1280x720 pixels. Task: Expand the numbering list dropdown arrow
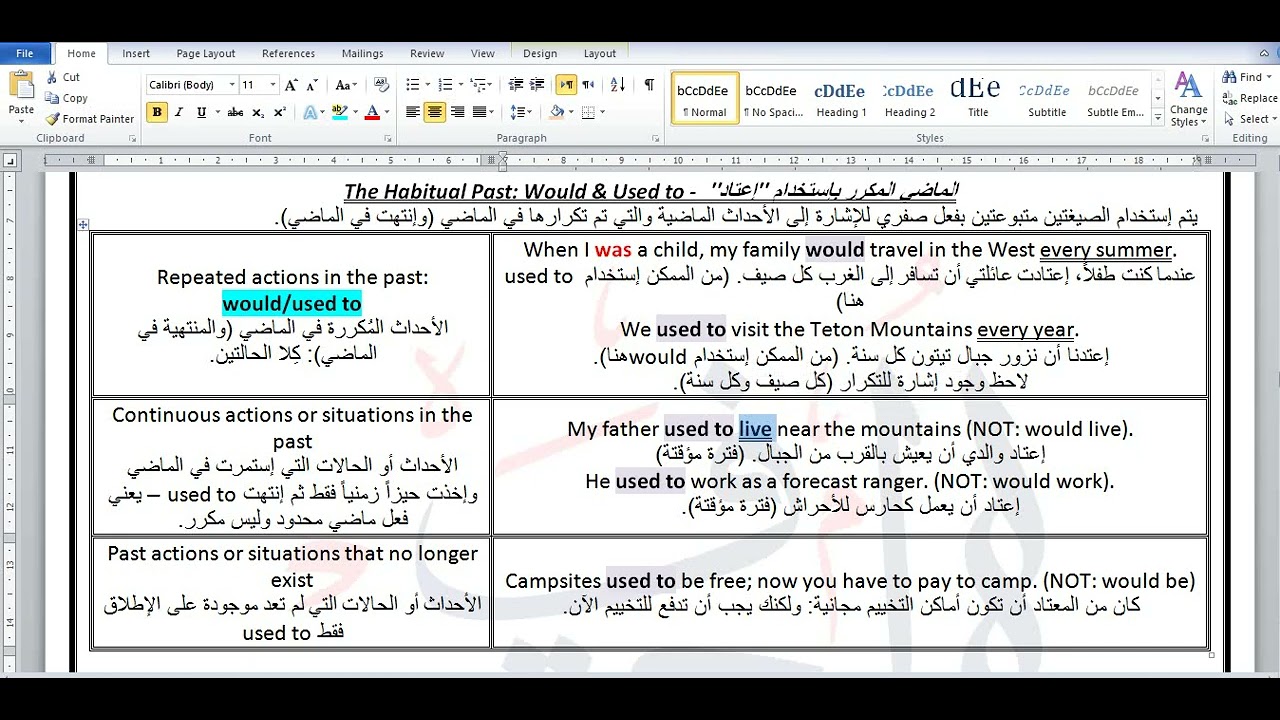click(x=461, y=85)
